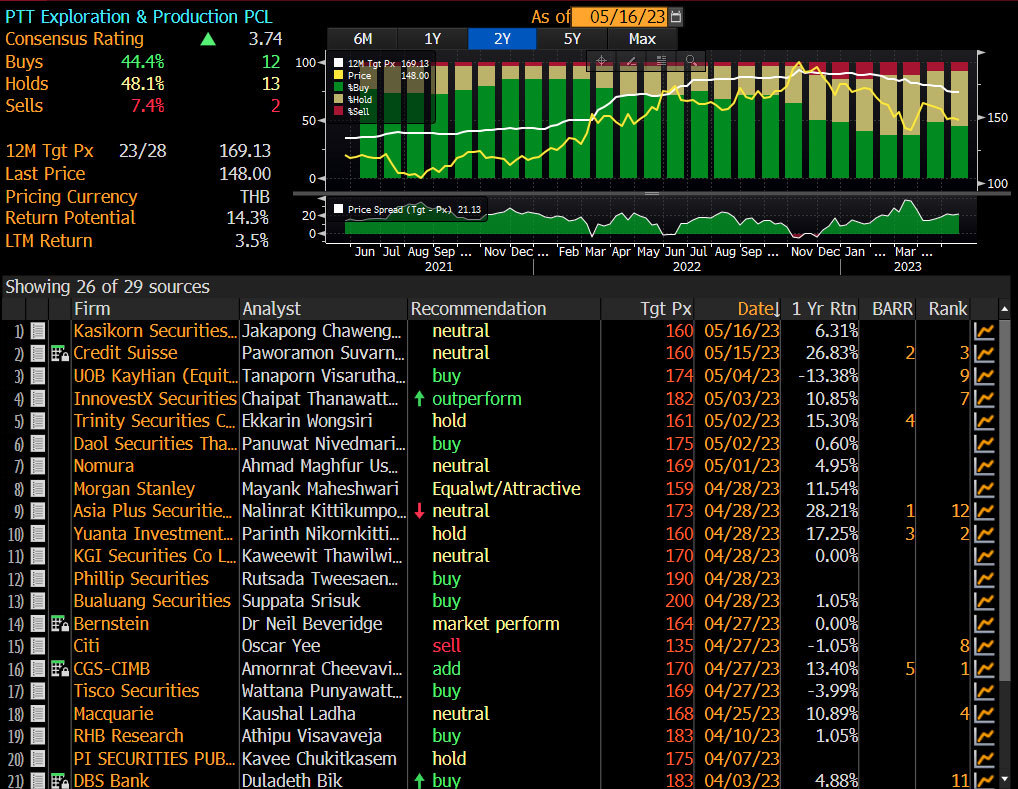Open analyst chart icon for InnovestX Securities row
Screen dimensions: 1018x789
(x=984, y=399)
